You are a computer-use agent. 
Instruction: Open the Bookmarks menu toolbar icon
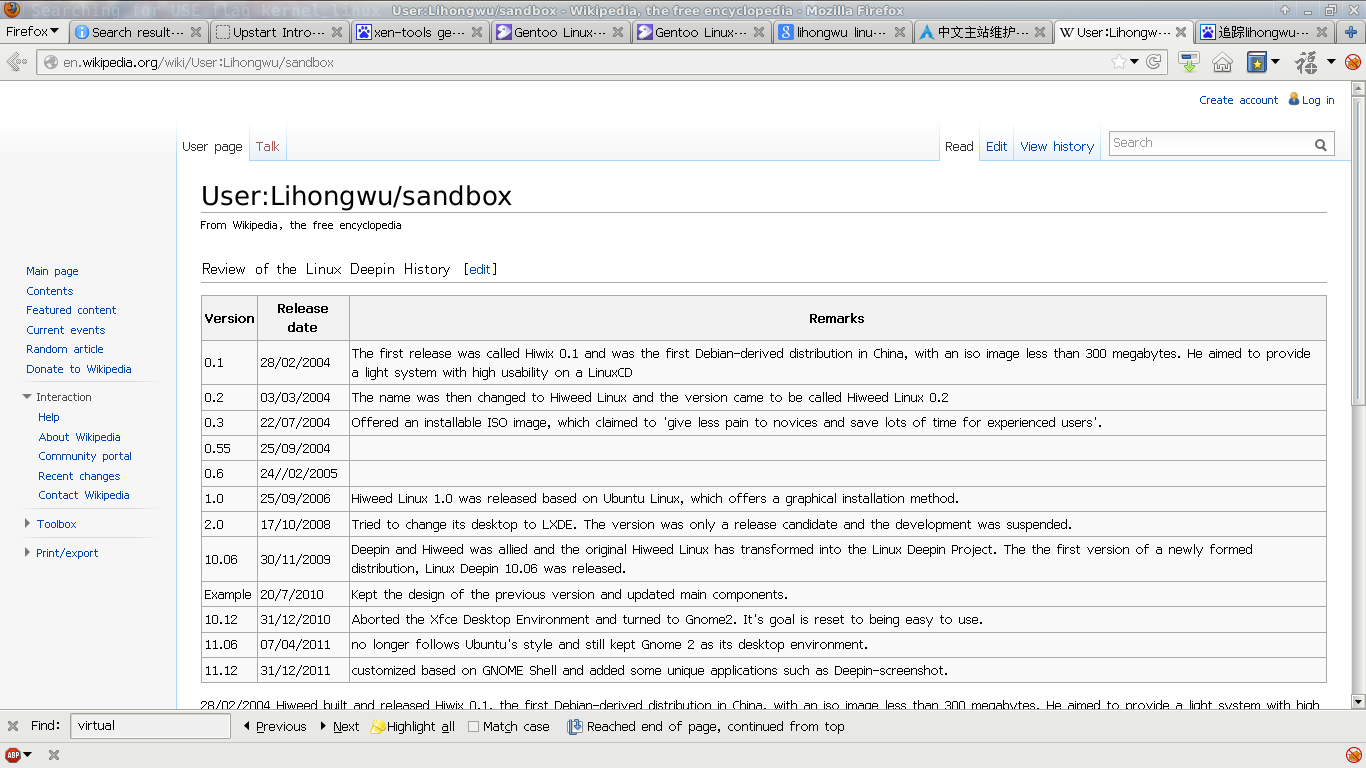pyautogui.click(x=1257, y=62)
